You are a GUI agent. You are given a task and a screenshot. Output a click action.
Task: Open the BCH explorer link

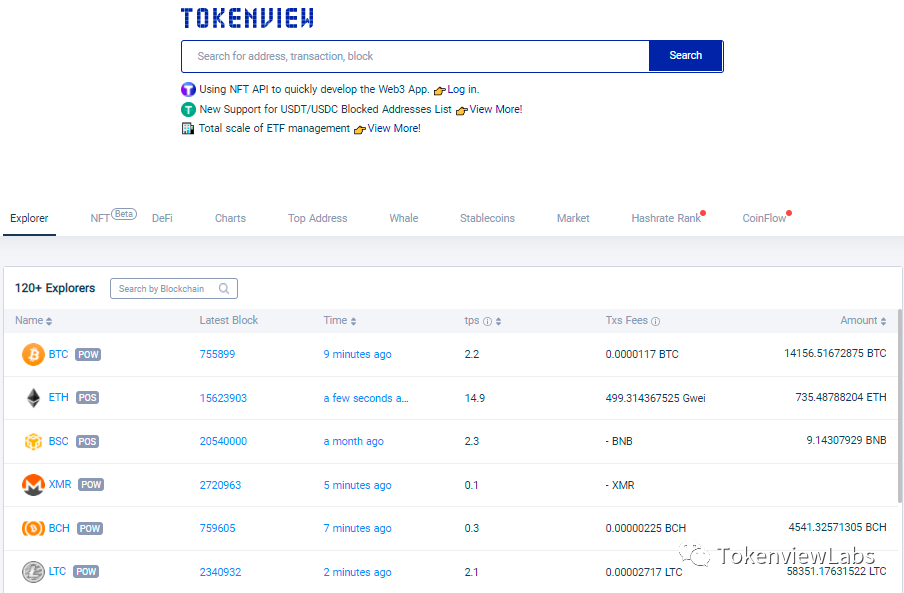(59, 528)
